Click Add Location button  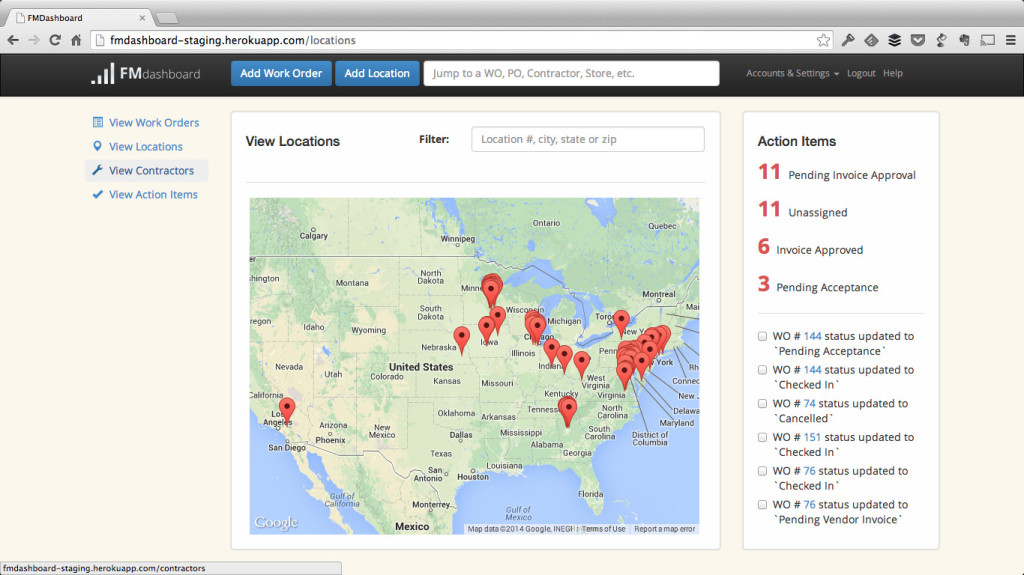(377, 73)
